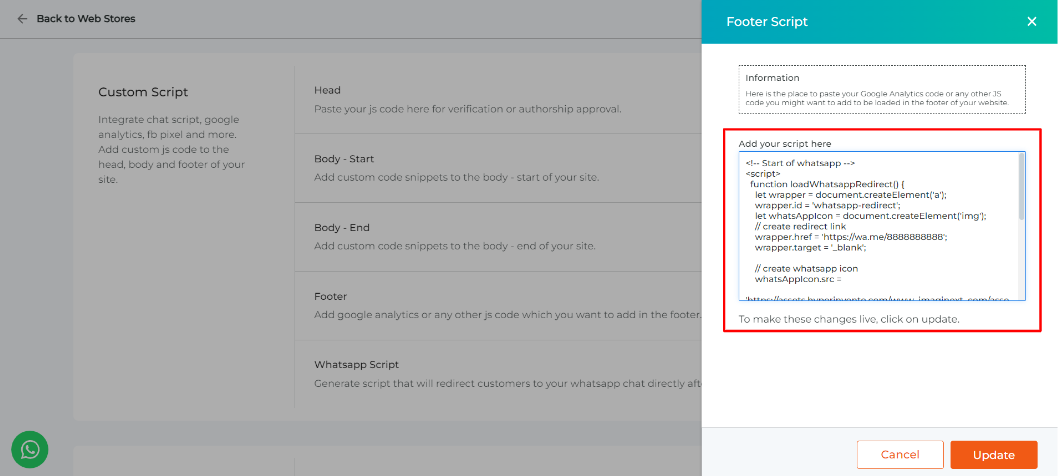The image size is (1058, 476).
Task: Click the Cancel button
Action: (900, 454)
